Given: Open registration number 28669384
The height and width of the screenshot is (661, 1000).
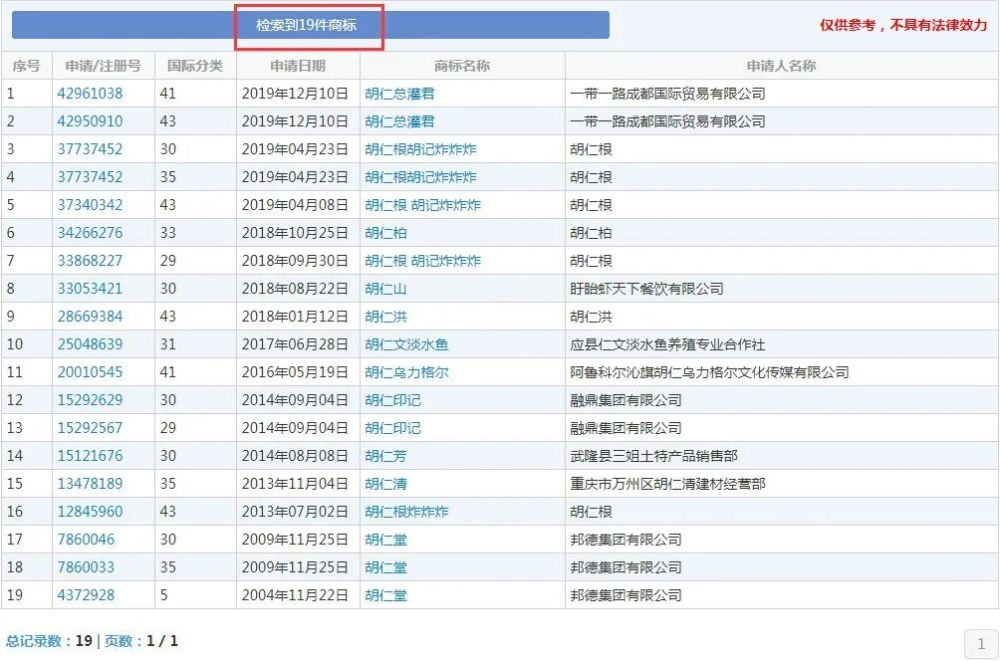Looking at the screenshot, I should (x=90, y=316).
